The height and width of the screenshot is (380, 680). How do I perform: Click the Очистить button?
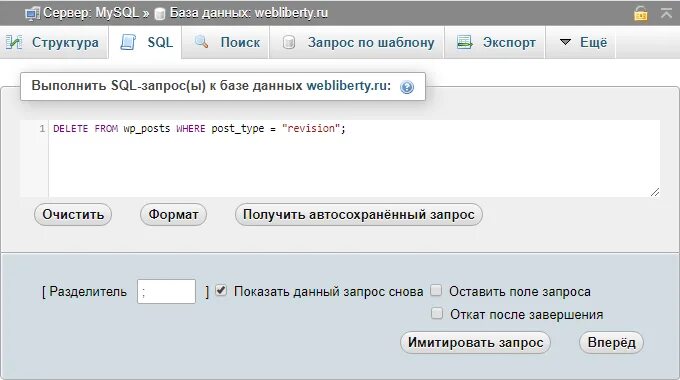73,214
